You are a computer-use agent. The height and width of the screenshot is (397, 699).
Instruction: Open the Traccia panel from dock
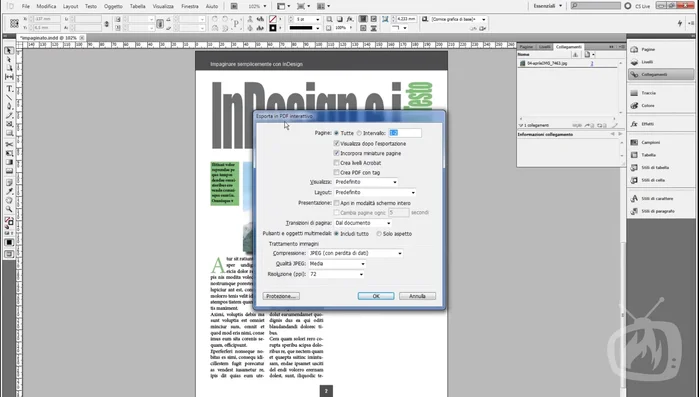pyautogui.click(x=661, y=93)
